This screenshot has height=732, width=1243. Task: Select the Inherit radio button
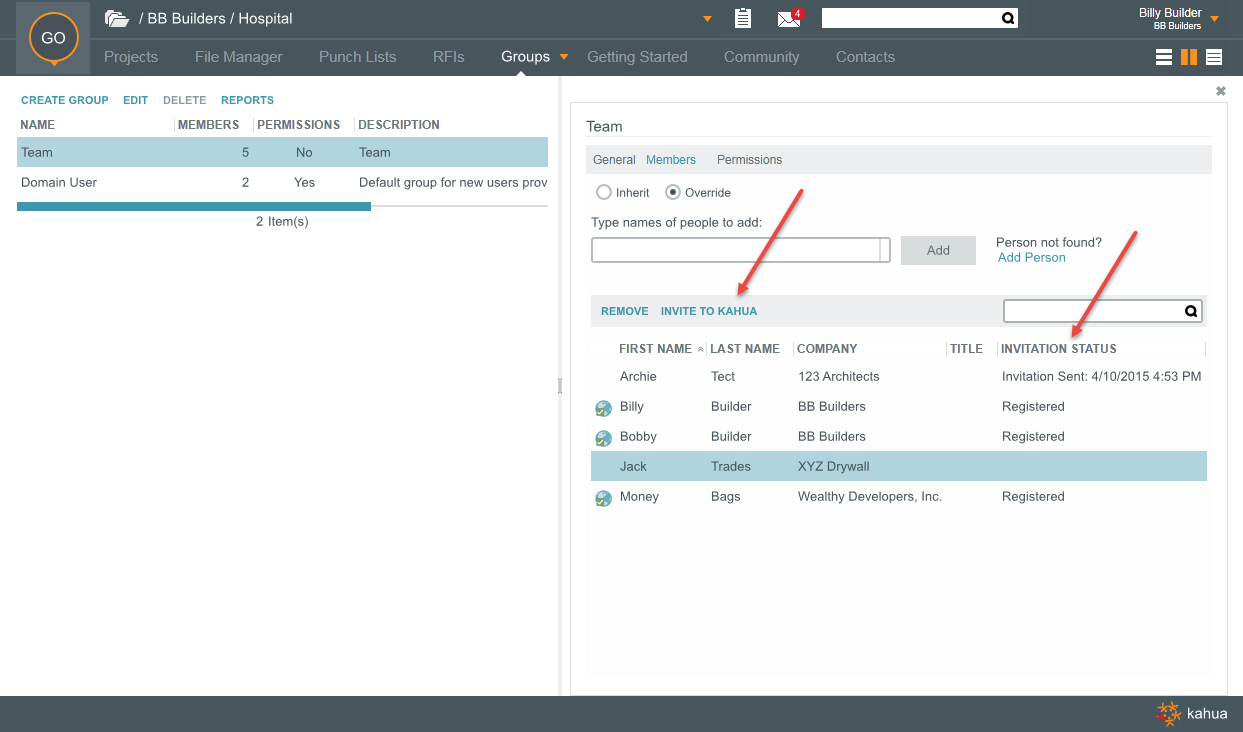click(x=603, y=192)
